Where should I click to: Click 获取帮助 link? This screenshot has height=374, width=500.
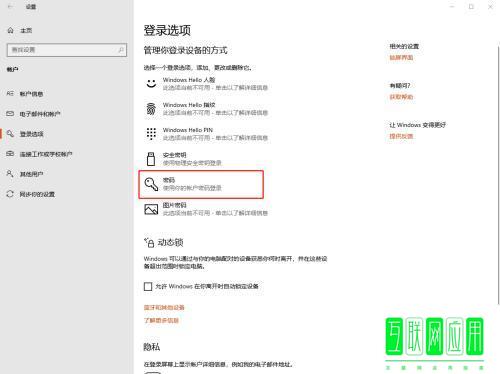point(401,97)
